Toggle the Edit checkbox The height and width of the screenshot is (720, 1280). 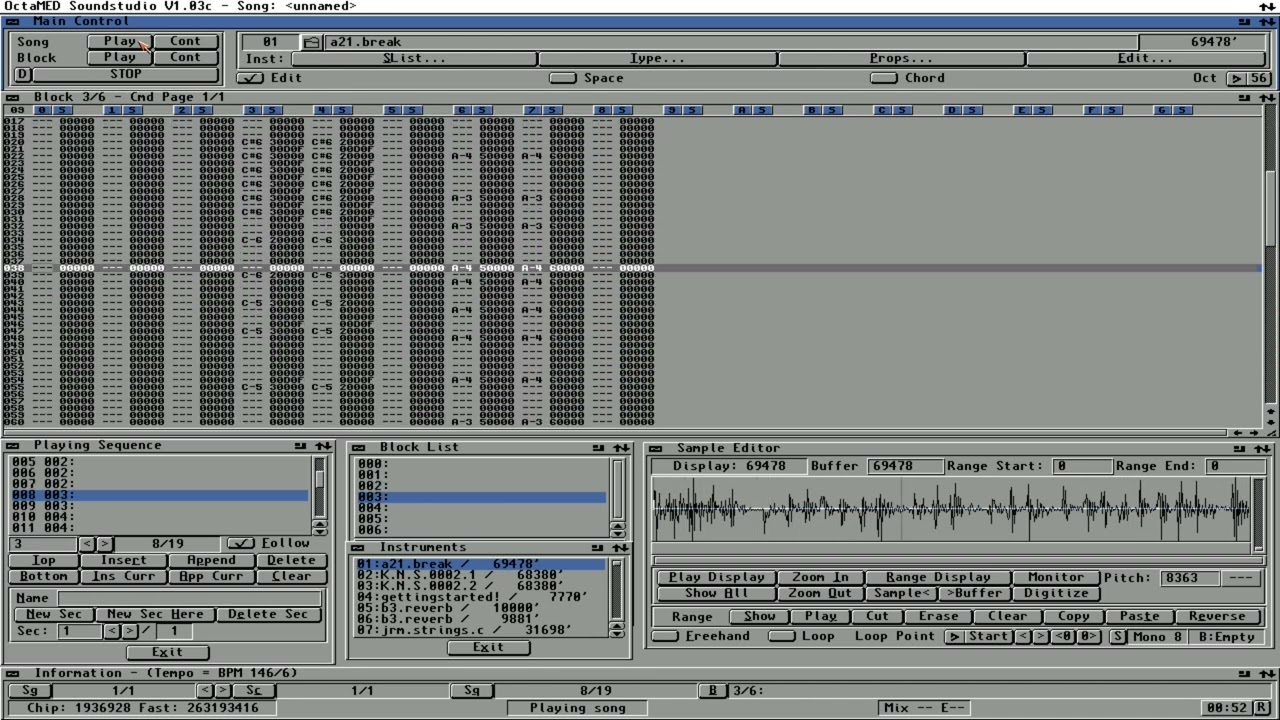coord(250,78)
